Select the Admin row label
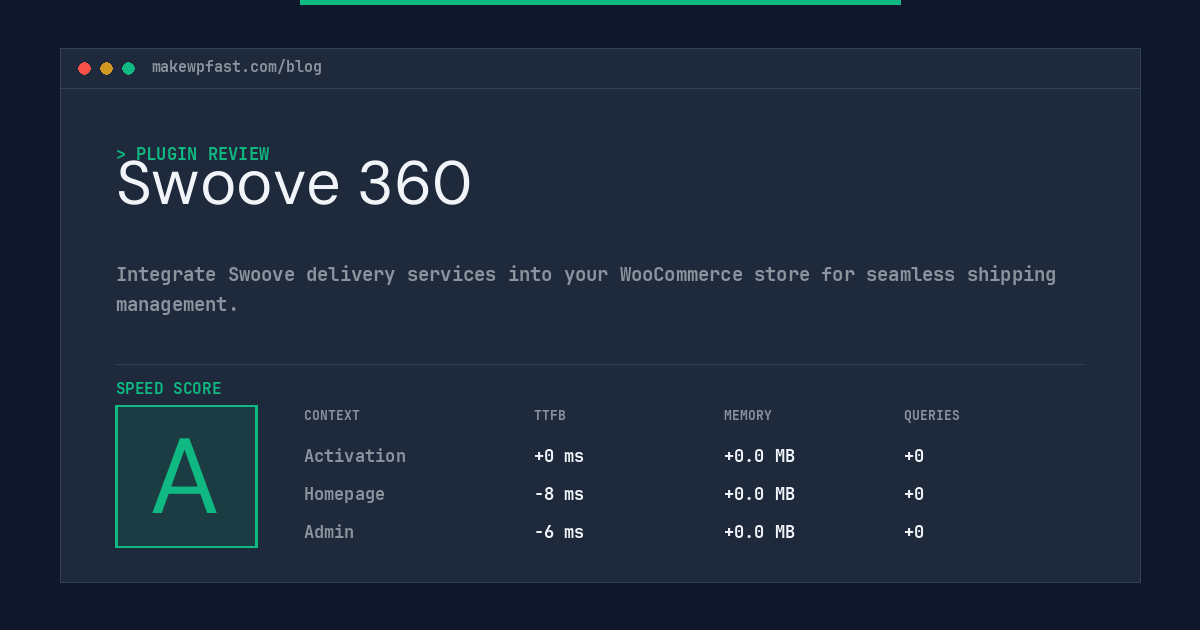The image size is (1200, 630). pos(329,532)
